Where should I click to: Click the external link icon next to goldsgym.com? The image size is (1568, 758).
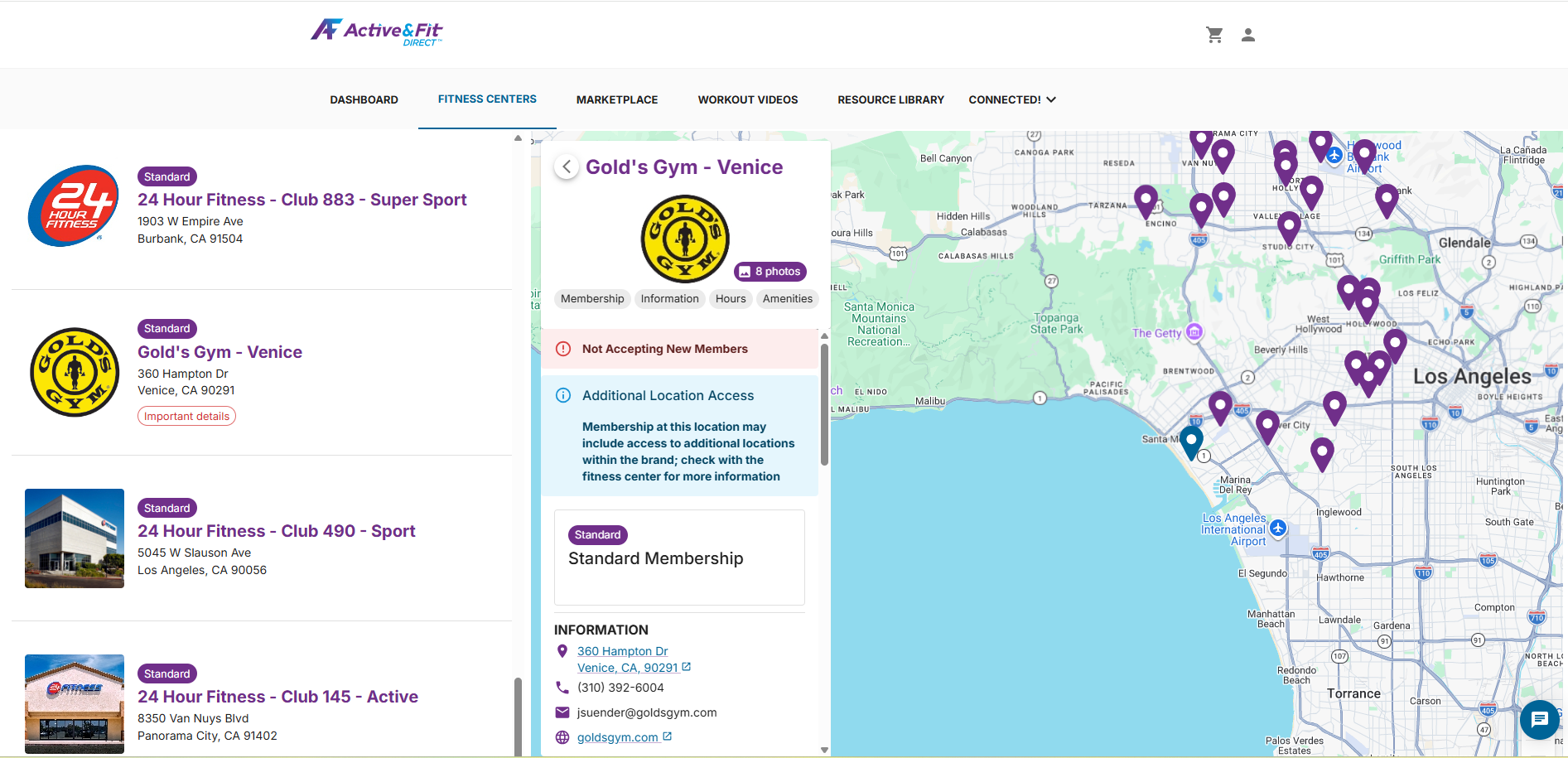(668, 736)
